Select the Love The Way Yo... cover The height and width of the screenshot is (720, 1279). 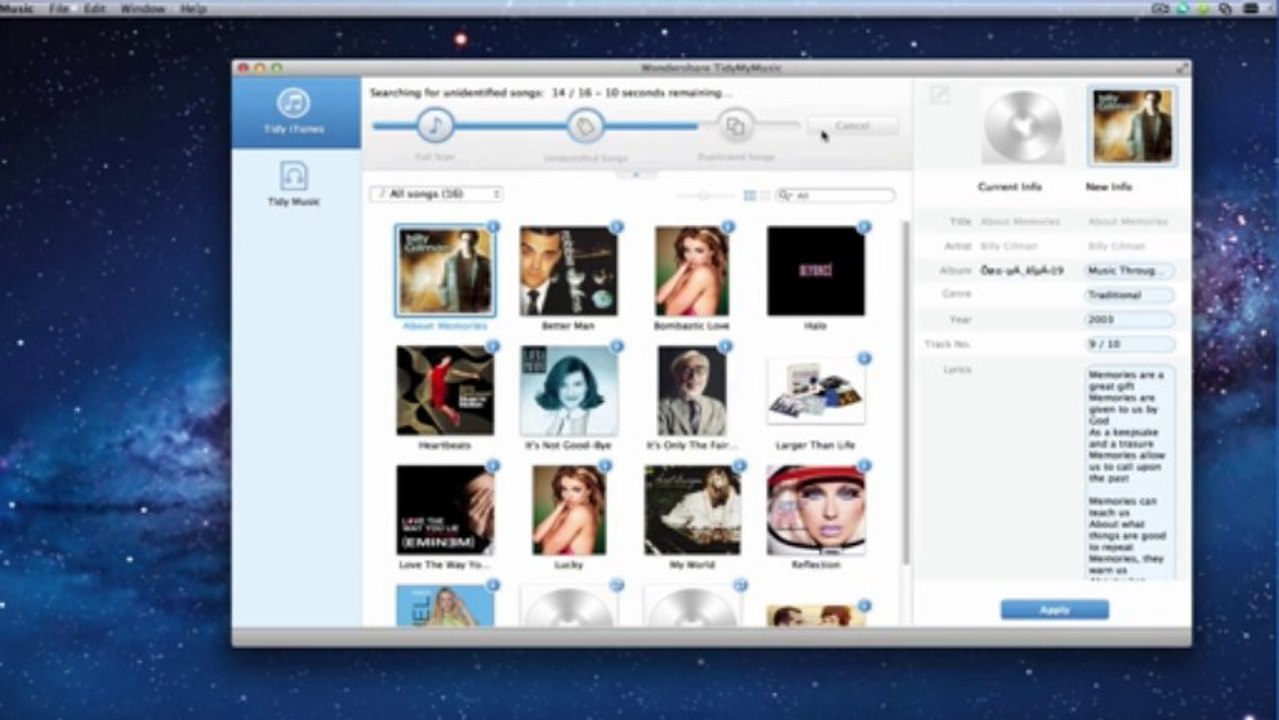pyautogui.click(x=445, y=510)
